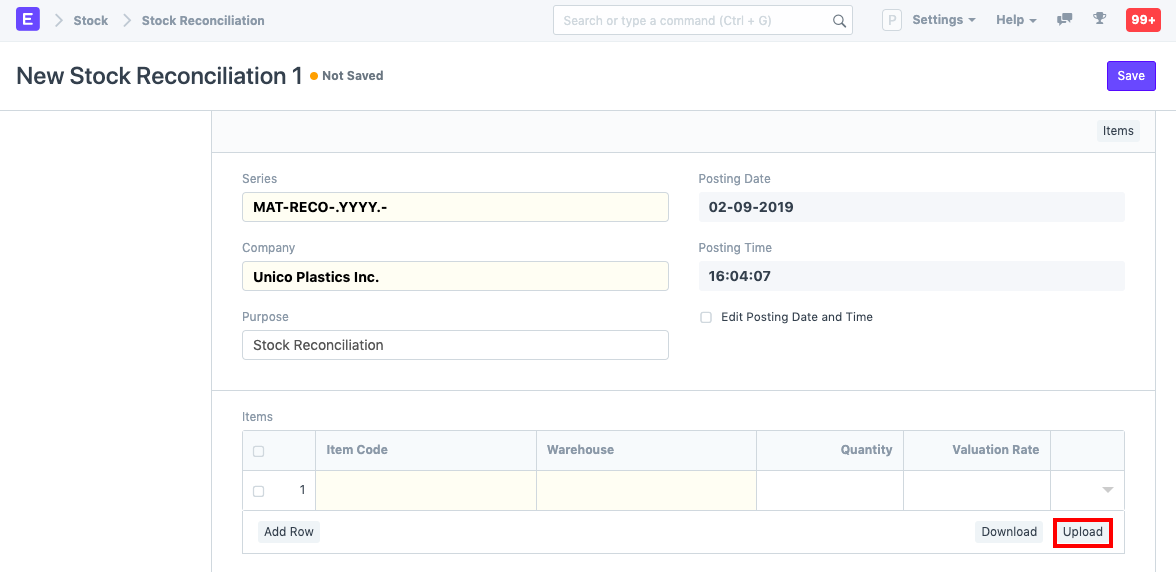Click the search magnifier icon
This screenshot has width=1176, height=572.
(839, 21)
